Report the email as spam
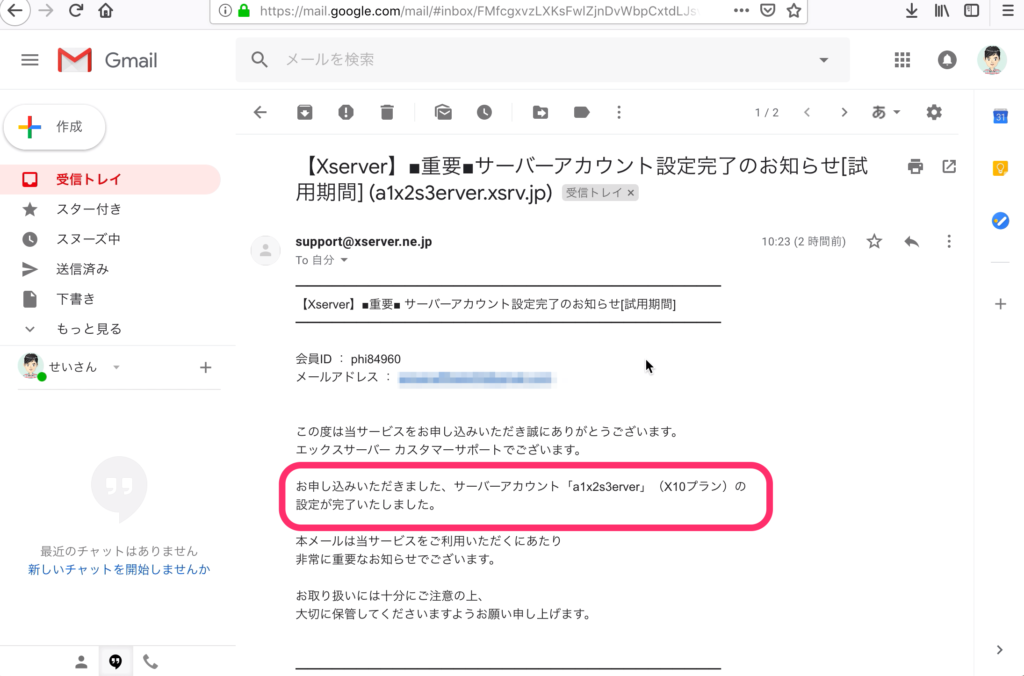Viewport: 1024px width, 676px height. click(345, 112)
